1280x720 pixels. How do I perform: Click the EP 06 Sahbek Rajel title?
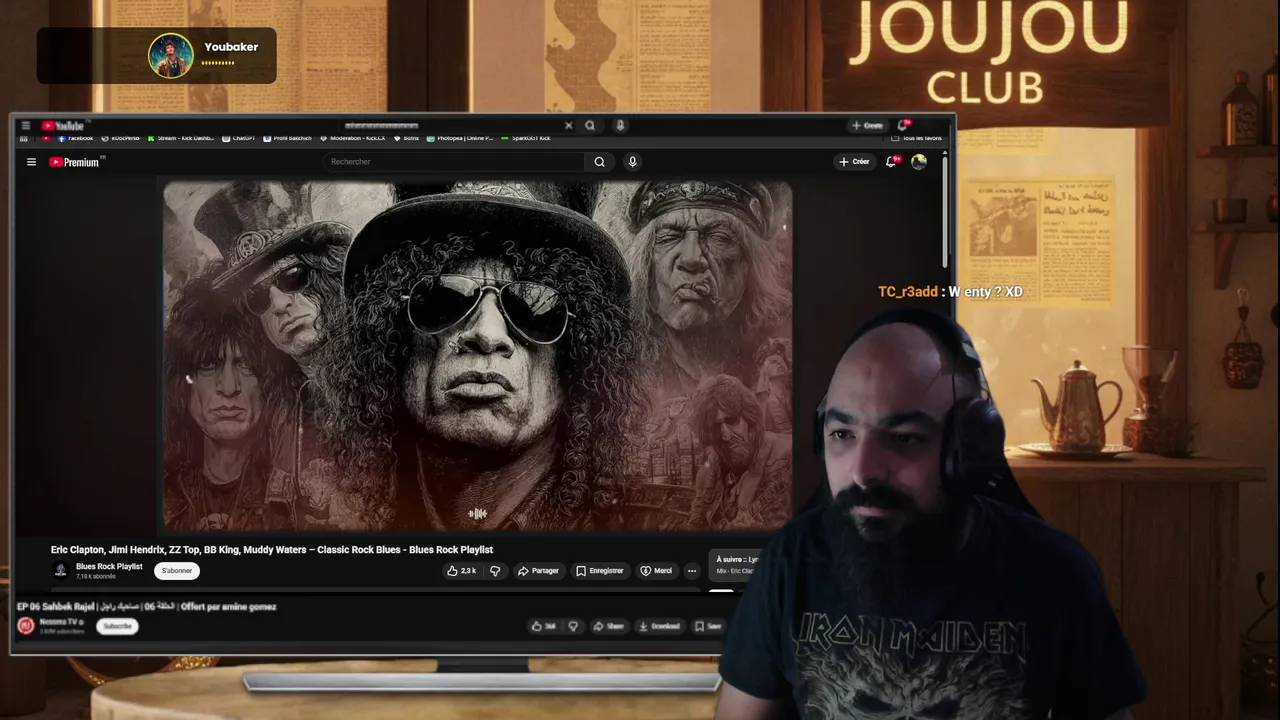(x=147, y=606)
